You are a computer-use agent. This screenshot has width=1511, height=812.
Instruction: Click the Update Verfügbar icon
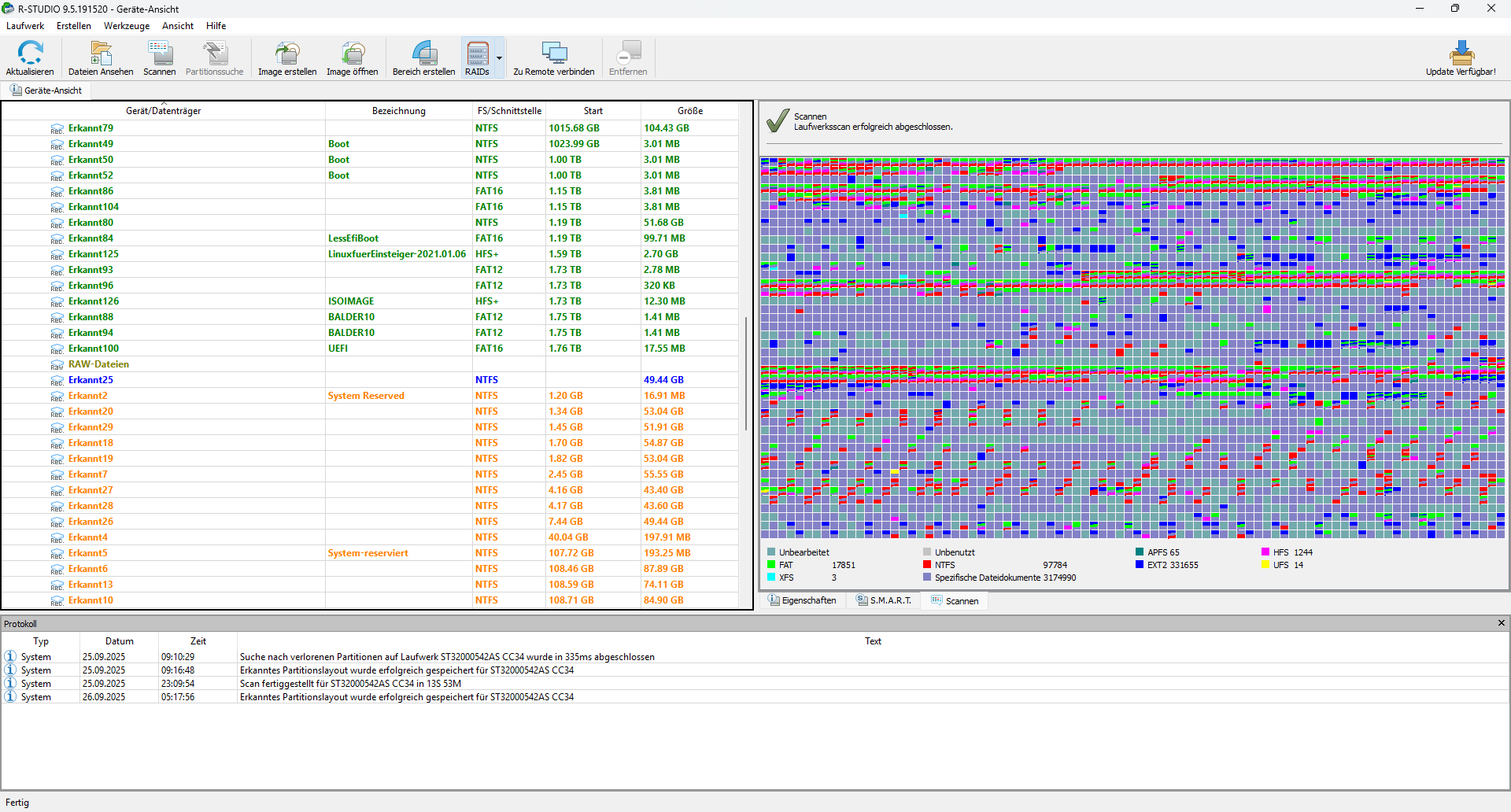[x=1461, y=54]
